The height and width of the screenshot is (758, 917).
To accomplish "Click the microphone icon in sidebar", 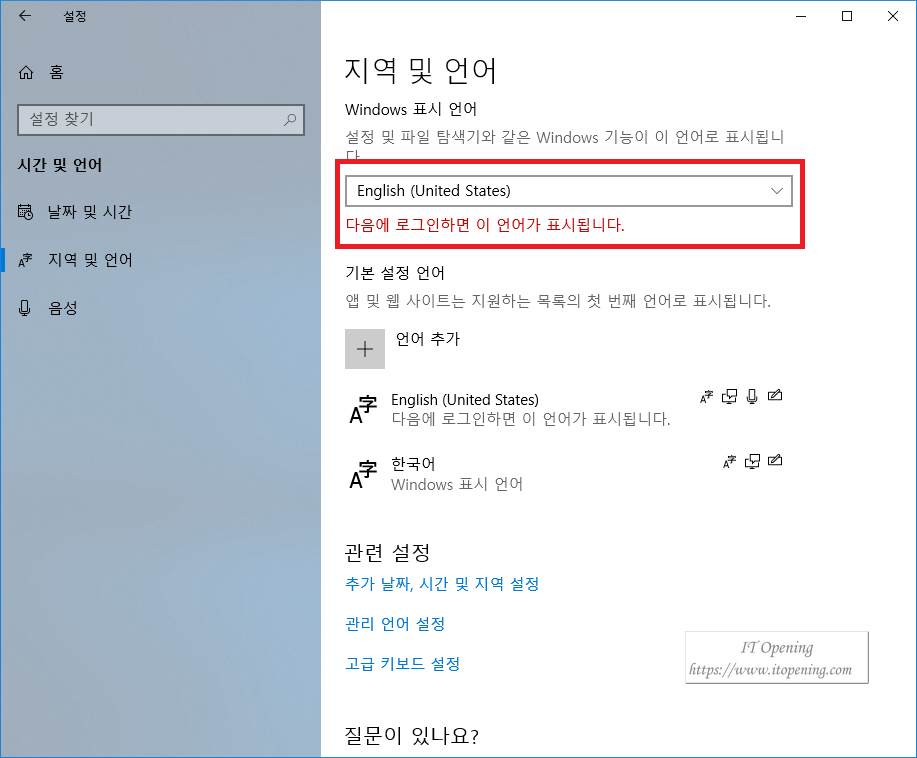I will (25, 308).
